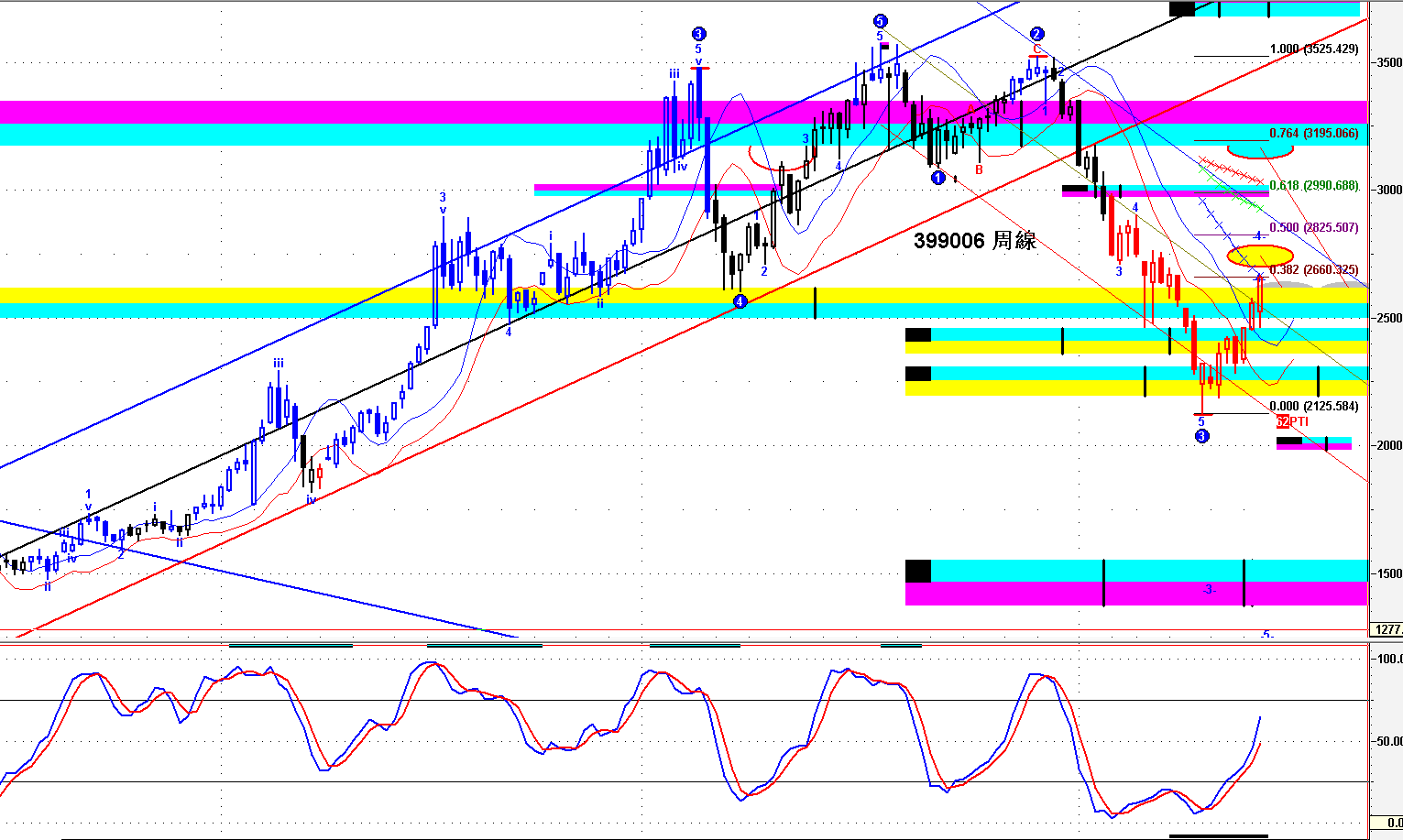
Task: Click the -3- projection label in the magenta band
Action: tap(1208, 589)
